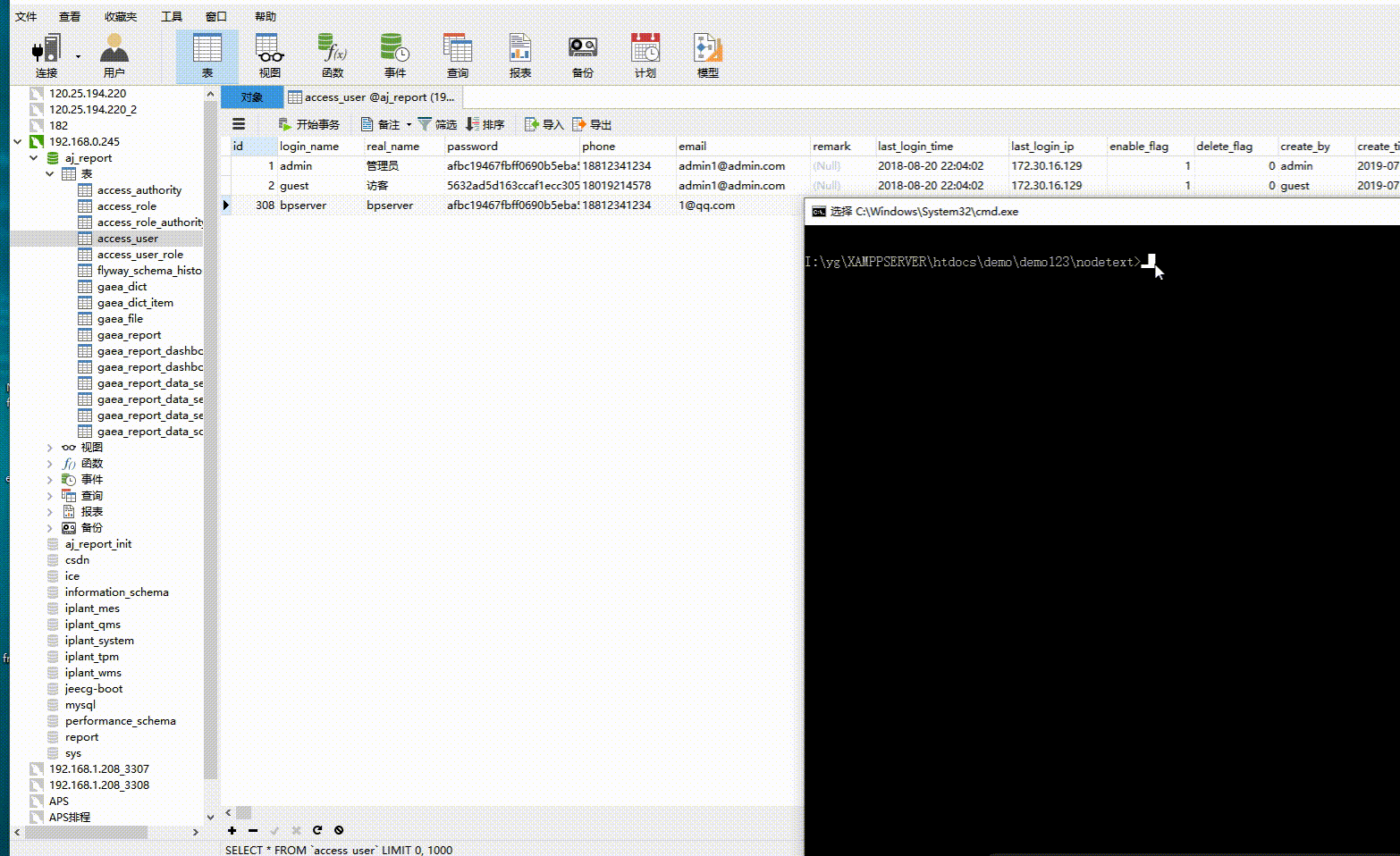Toggle the grid options hamburger menu
The width and height of the screenshot is (1400, 856).
pyautogui.click(x=238, y=123)
